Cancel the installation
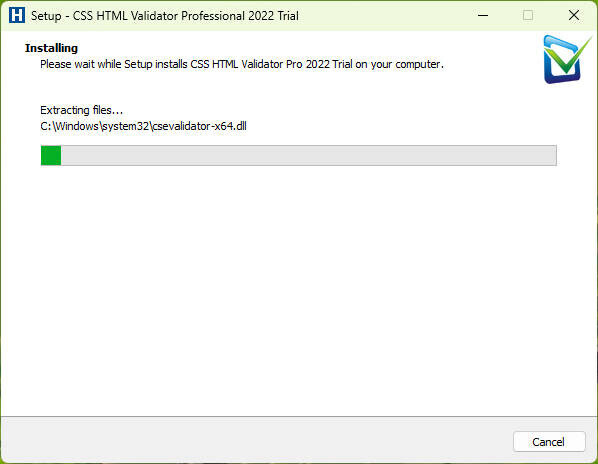598x464 pixels. click(549, 442)
